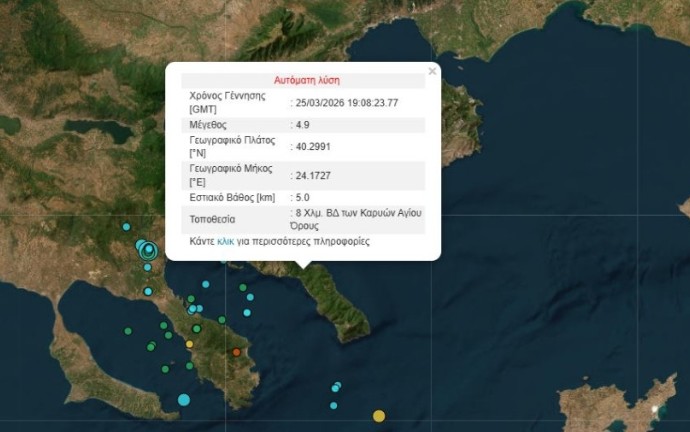Follow the 'κλικ' link for more information
The width and height of the screenshot is (690, 432).
point(225,242)
